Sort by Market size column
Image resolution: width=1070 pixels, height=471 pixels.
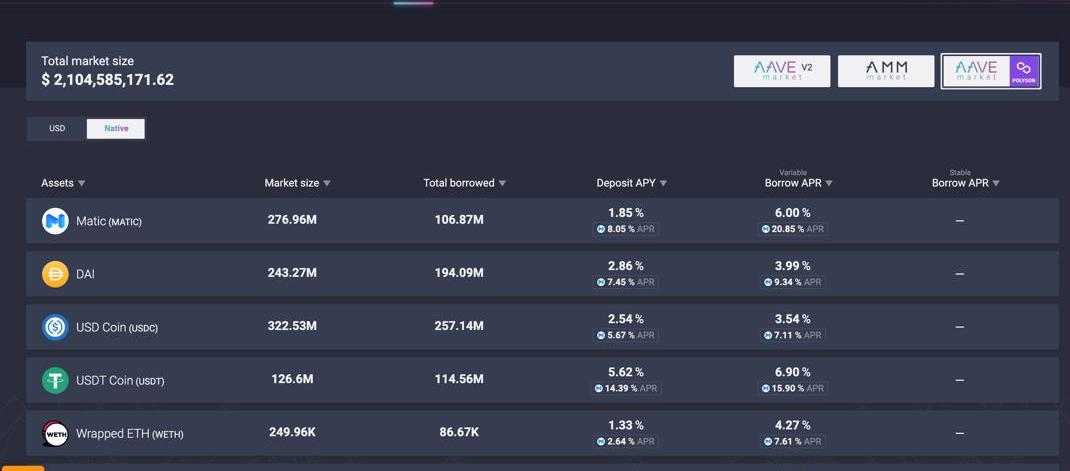(x=297, y=183)
